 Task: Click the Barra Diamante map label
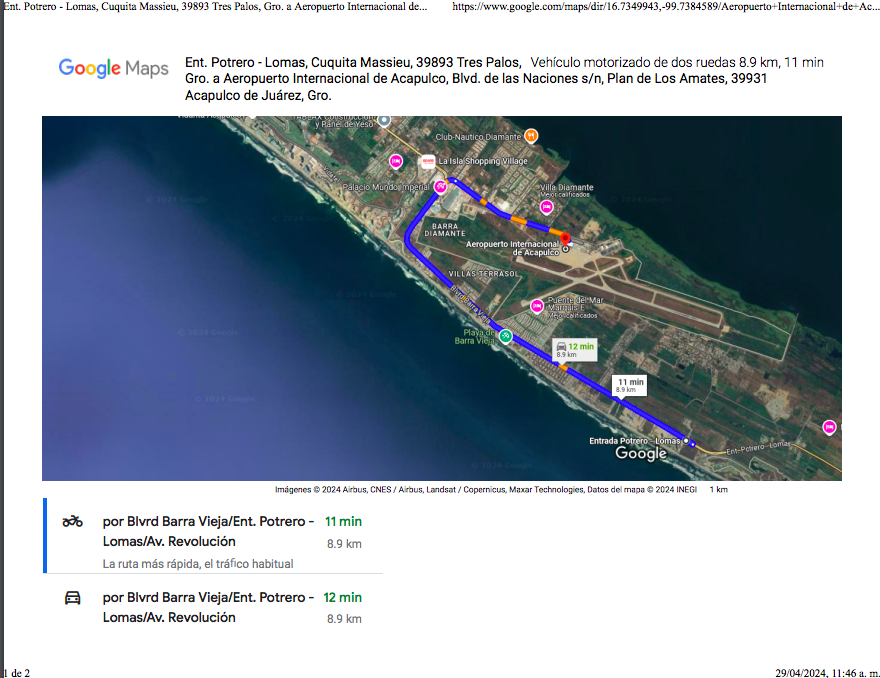click(x=444, y=230)
